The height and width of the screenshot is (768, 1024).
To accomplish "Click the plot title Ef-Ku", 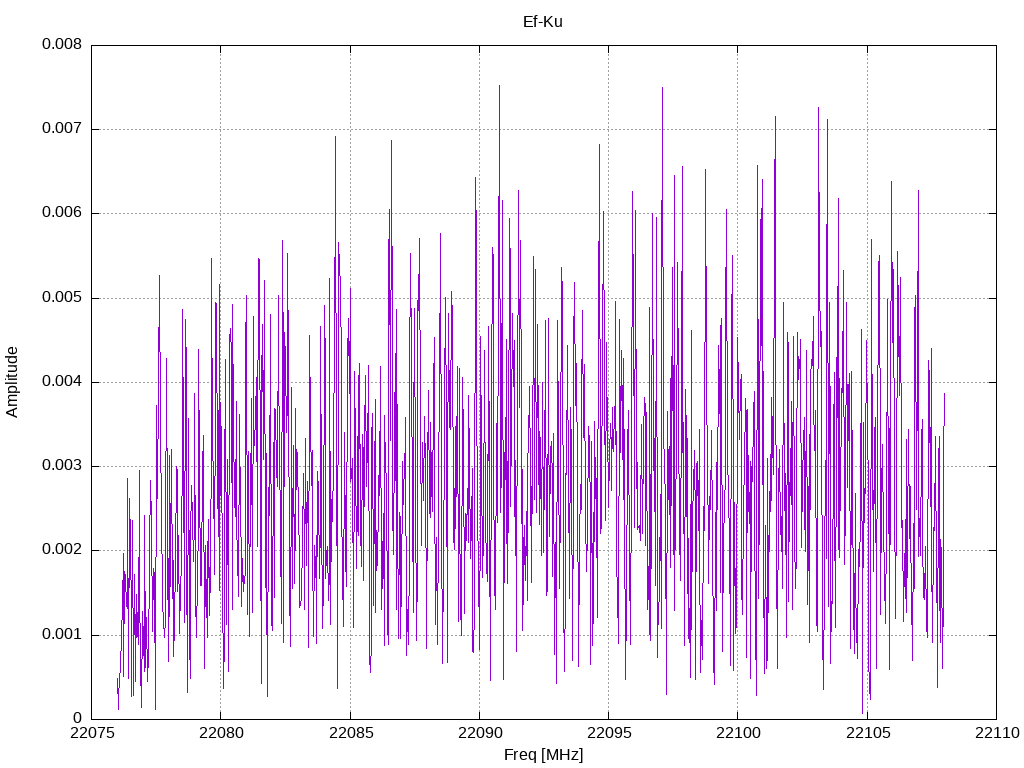I will (543, 22).
